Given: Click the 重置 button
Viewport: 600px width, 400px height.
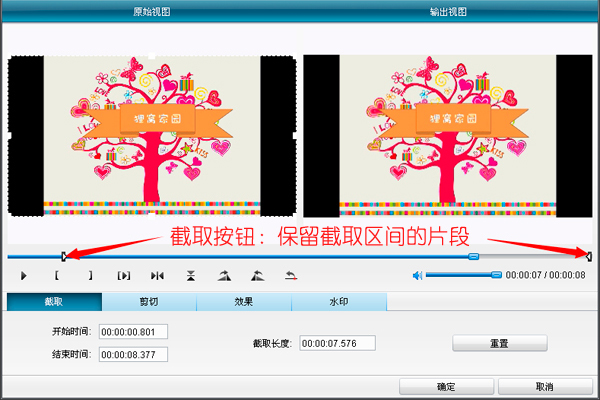Looking at the screenshot, I should click(x=500, y=343).
